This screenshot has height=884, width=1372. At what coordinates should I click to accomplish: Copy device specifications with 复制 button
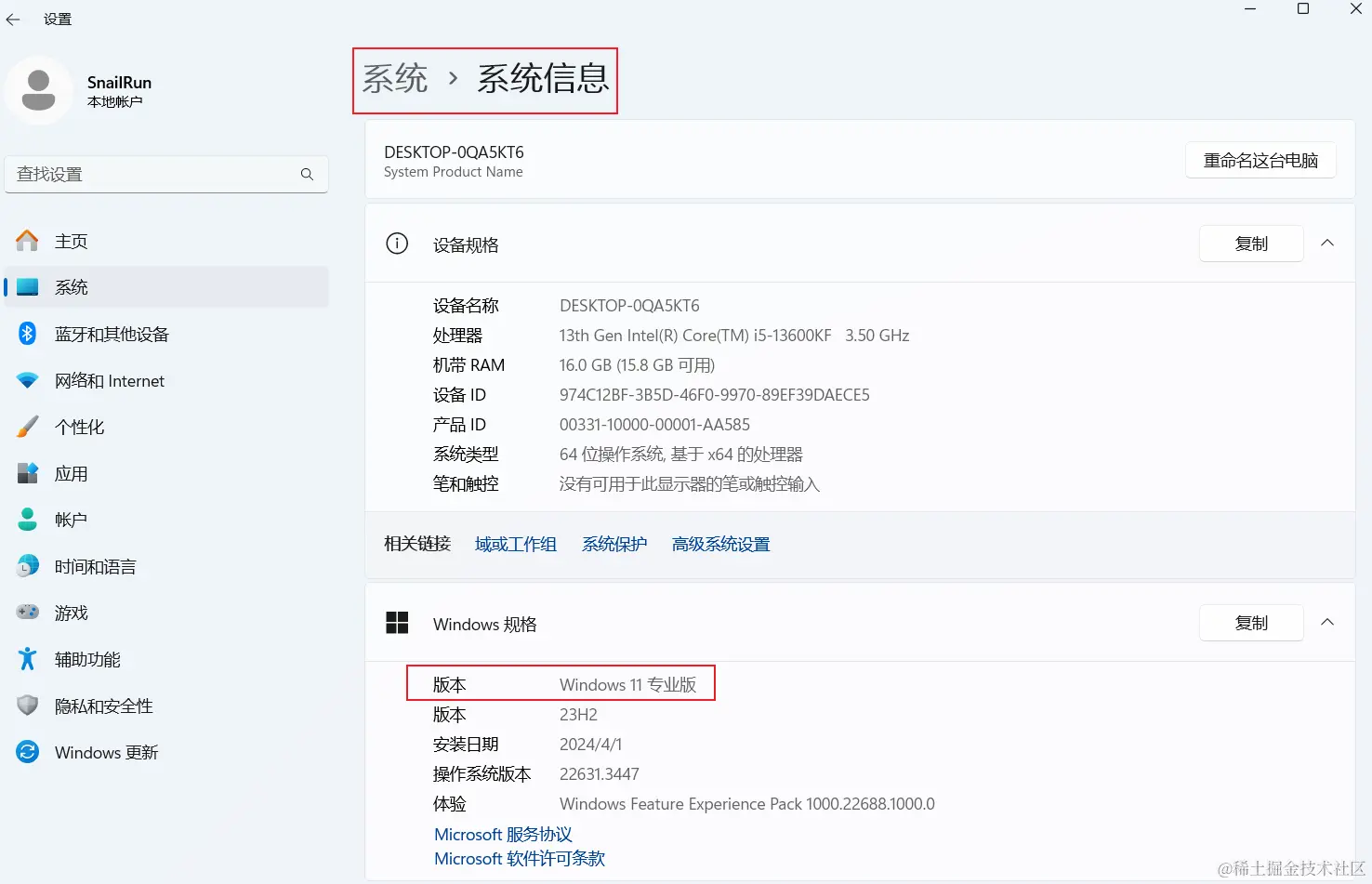coord(1251,244)
